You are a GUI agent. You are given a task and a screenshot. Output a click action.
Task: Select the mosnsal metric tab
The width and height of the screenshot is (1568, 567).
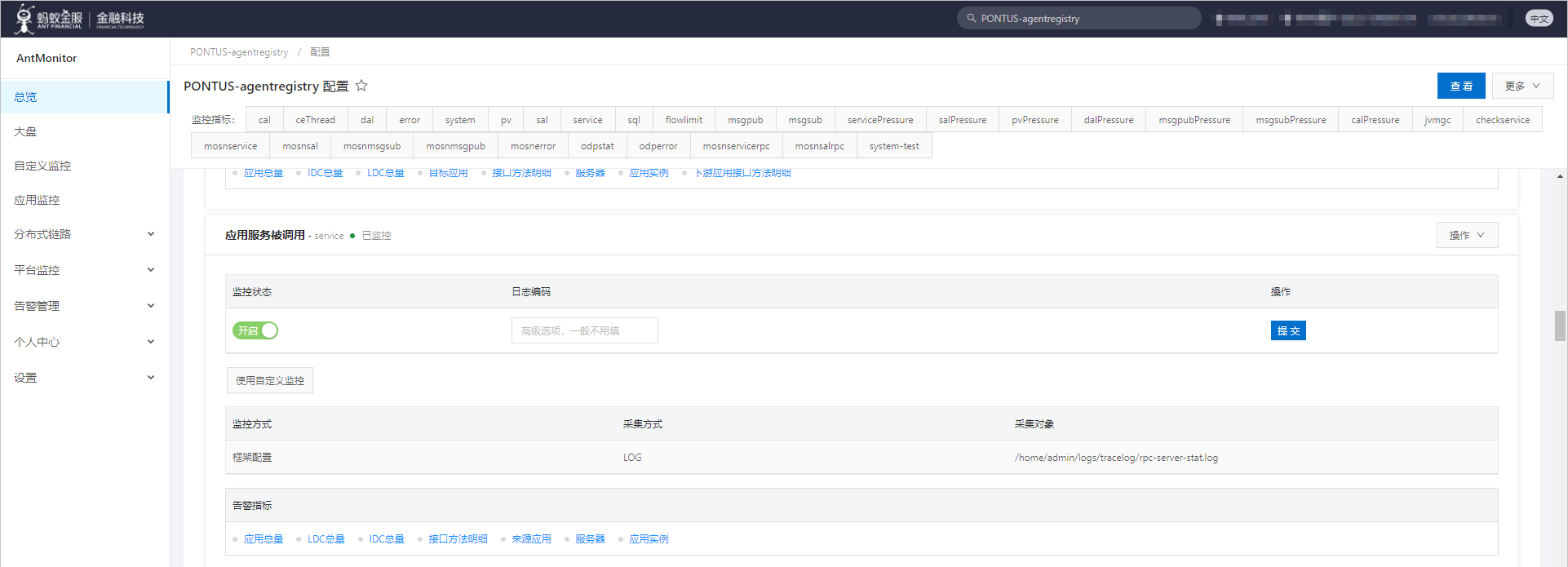pos(300,146)
